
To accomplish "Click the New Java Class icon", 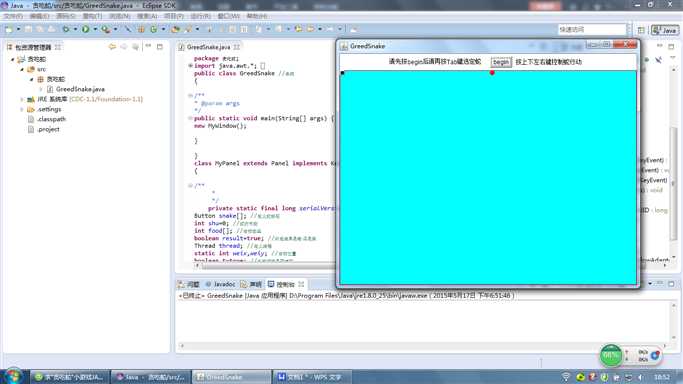I will [x=154, y=29].
